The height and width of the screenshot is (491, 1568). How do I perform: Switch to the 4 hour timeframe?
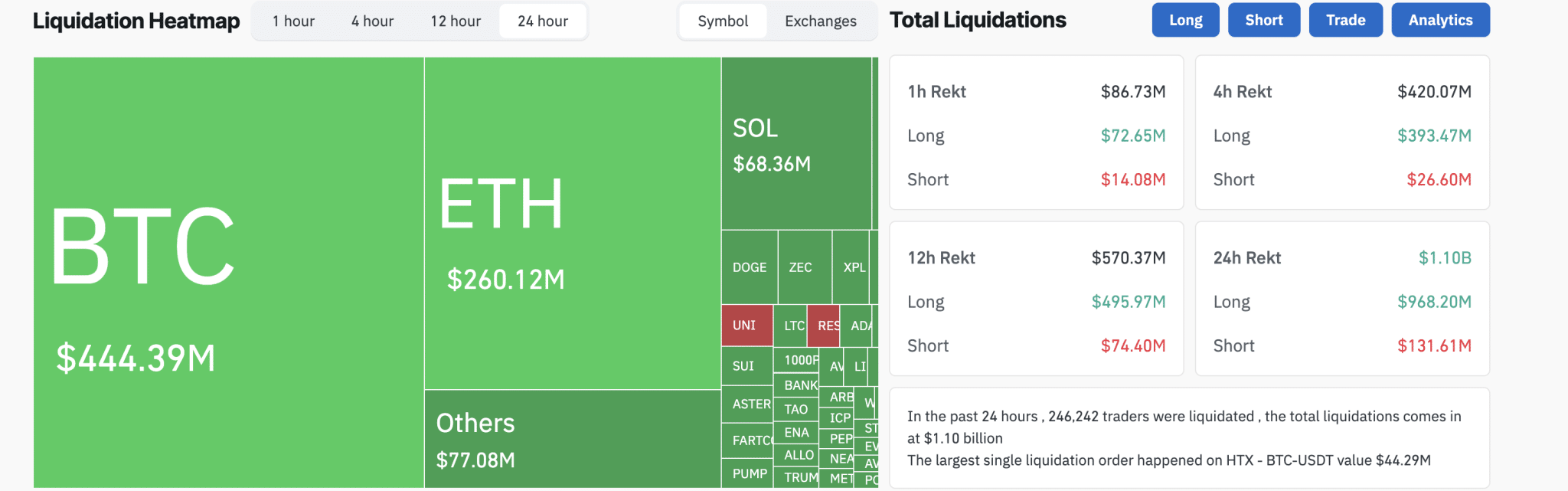pyautogui.click(x=372, y=21)
